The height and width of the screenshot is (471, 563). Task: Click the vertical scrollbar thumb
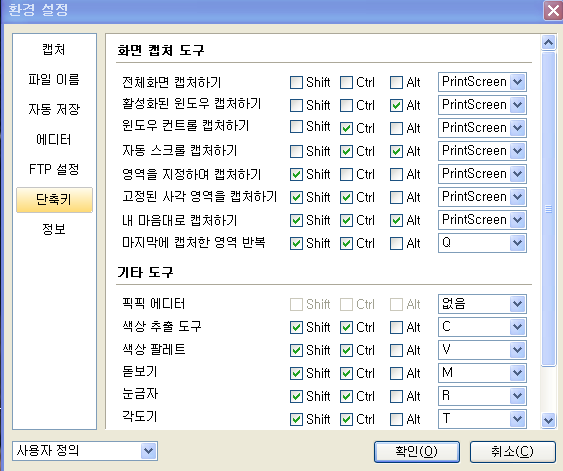[x=548, y=209]
